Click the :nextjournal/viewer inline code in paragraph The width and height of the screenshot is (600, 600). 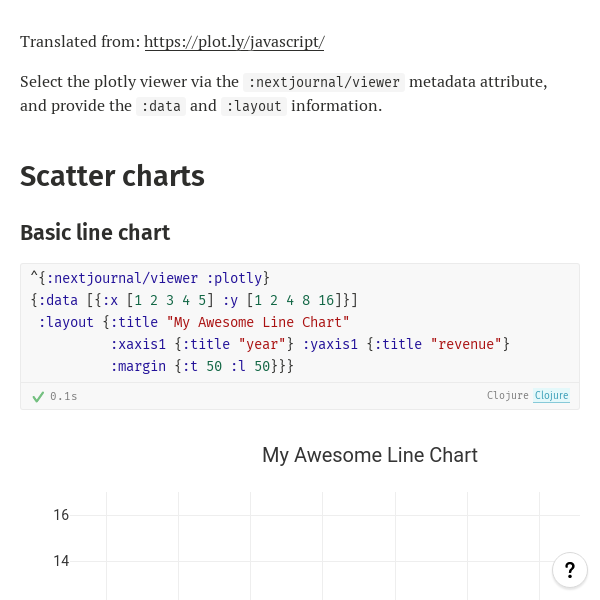(x=324, y=82)
